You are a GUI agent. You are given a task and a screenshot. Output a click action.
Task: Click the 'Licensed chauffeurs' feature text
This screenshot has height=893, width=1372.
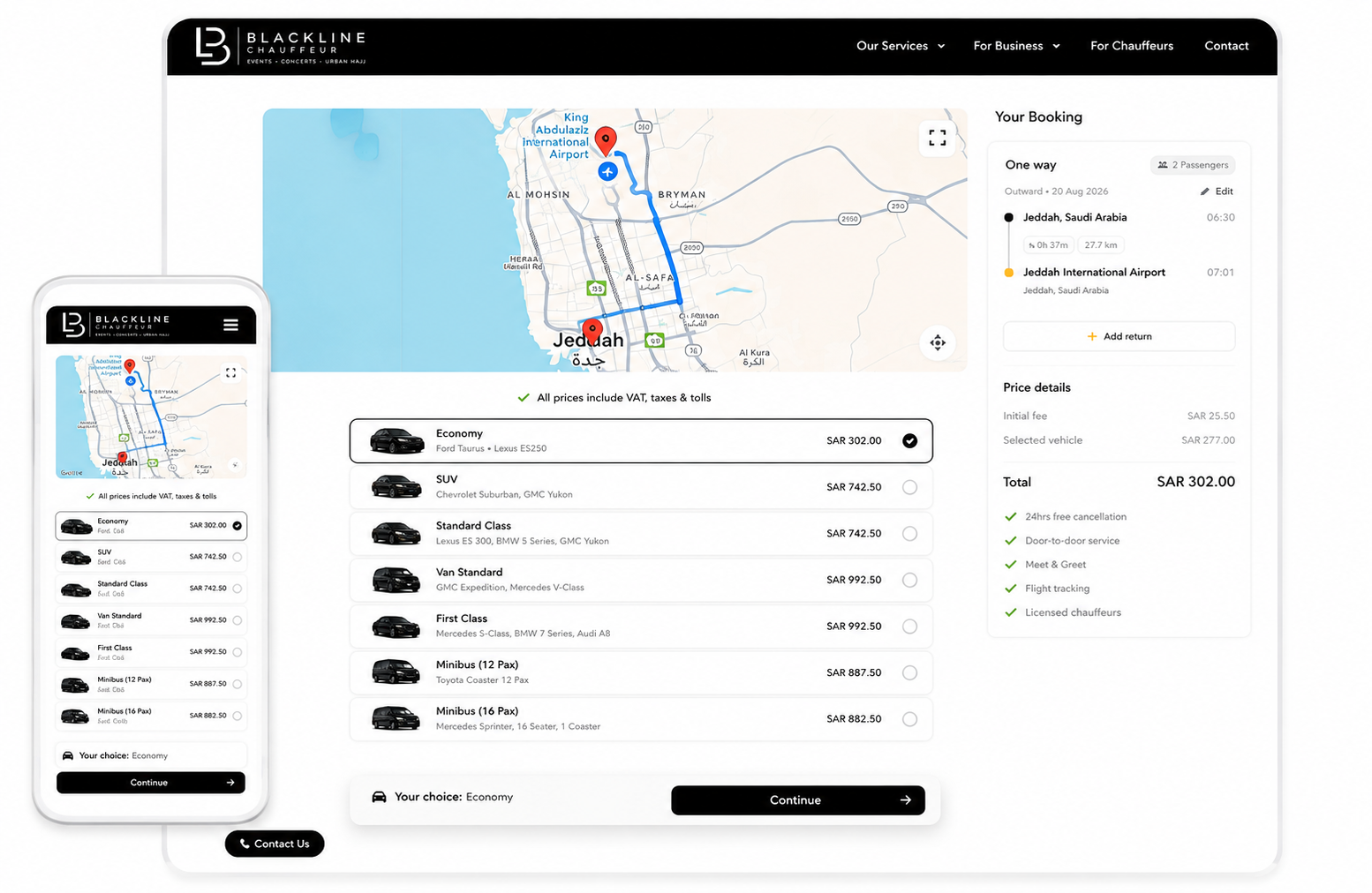(x=1073, y=612)
